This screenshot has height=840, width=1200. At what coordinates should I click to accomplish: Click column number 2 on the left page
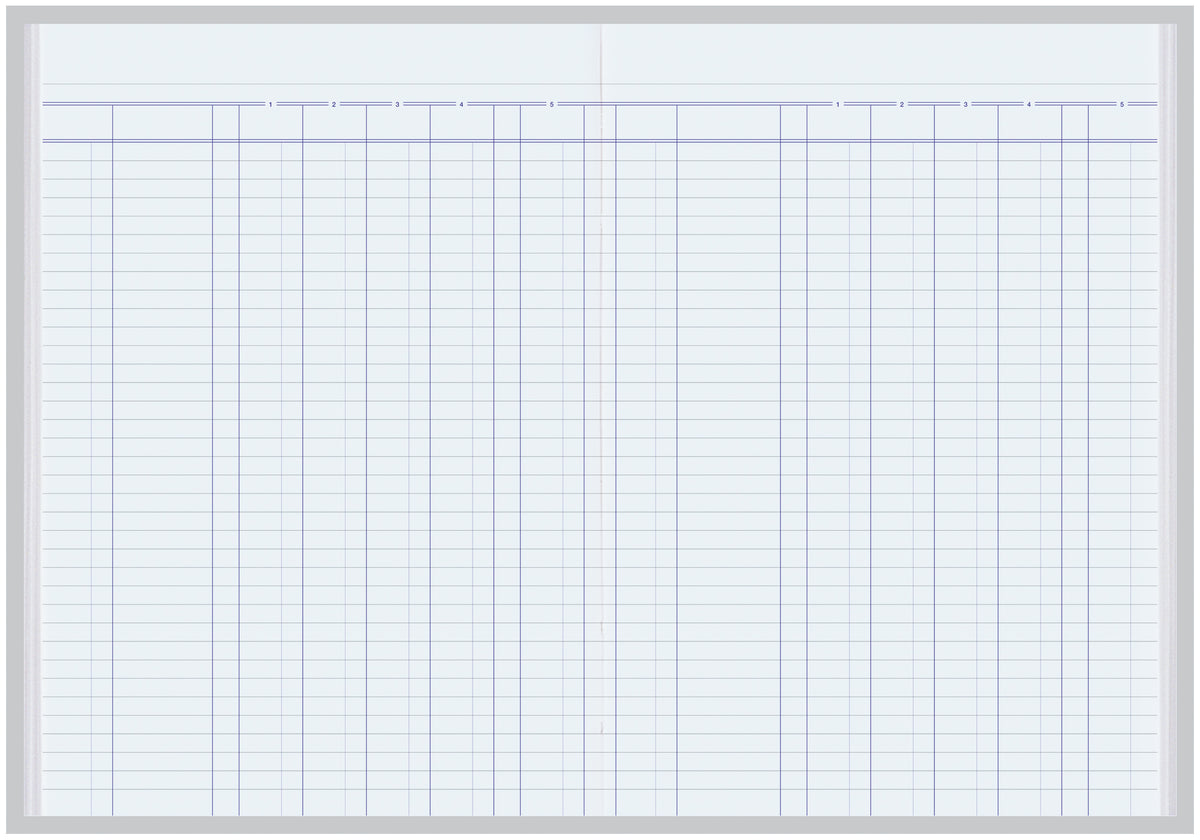(x=334, y=104)
